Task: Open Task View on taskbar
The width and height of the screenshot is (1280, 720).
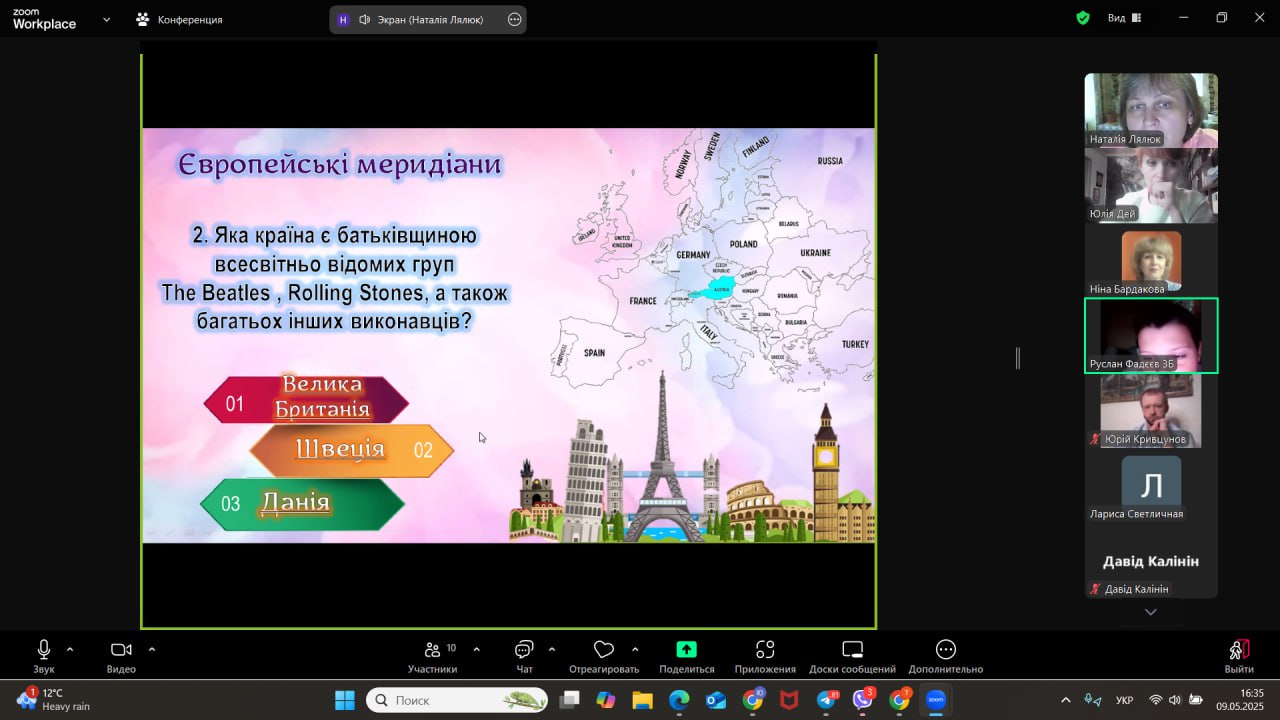Action: point(569,700)
